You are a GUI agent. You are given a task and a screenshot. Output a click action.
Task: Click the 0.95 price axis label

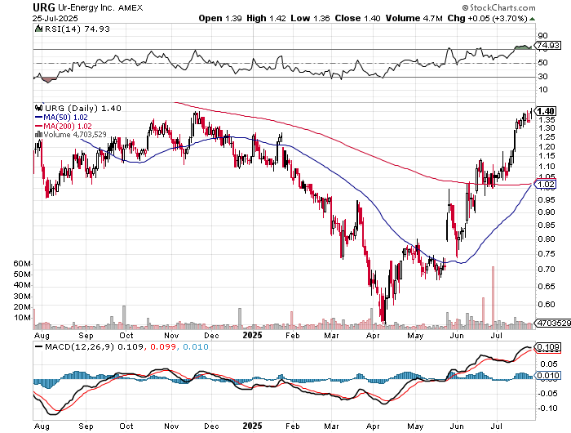(x=546, y=200)
